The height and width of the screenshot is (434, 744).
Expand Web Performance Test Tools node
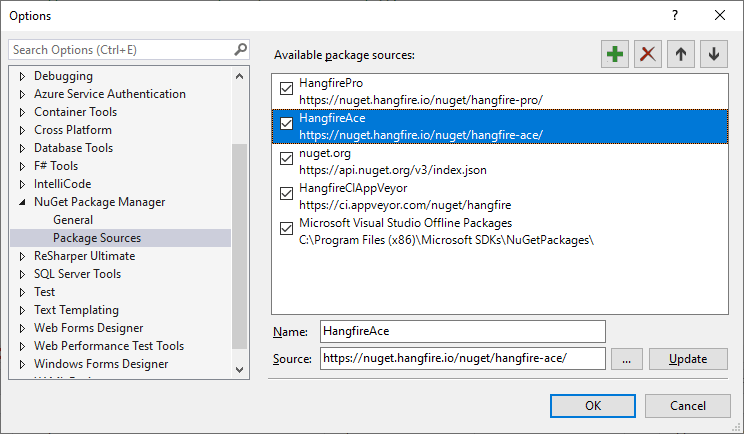coord(22,346)
